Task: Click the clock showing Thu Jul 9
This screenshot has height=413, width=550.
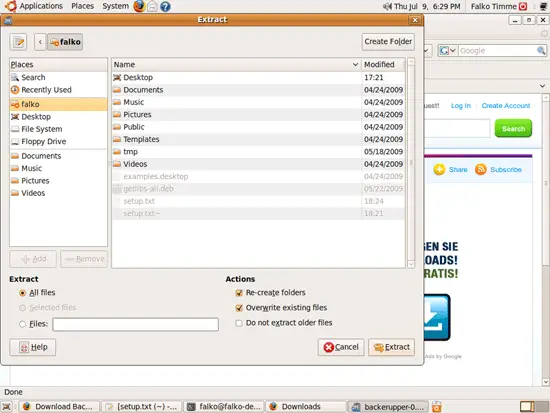Action: (427, 6)
